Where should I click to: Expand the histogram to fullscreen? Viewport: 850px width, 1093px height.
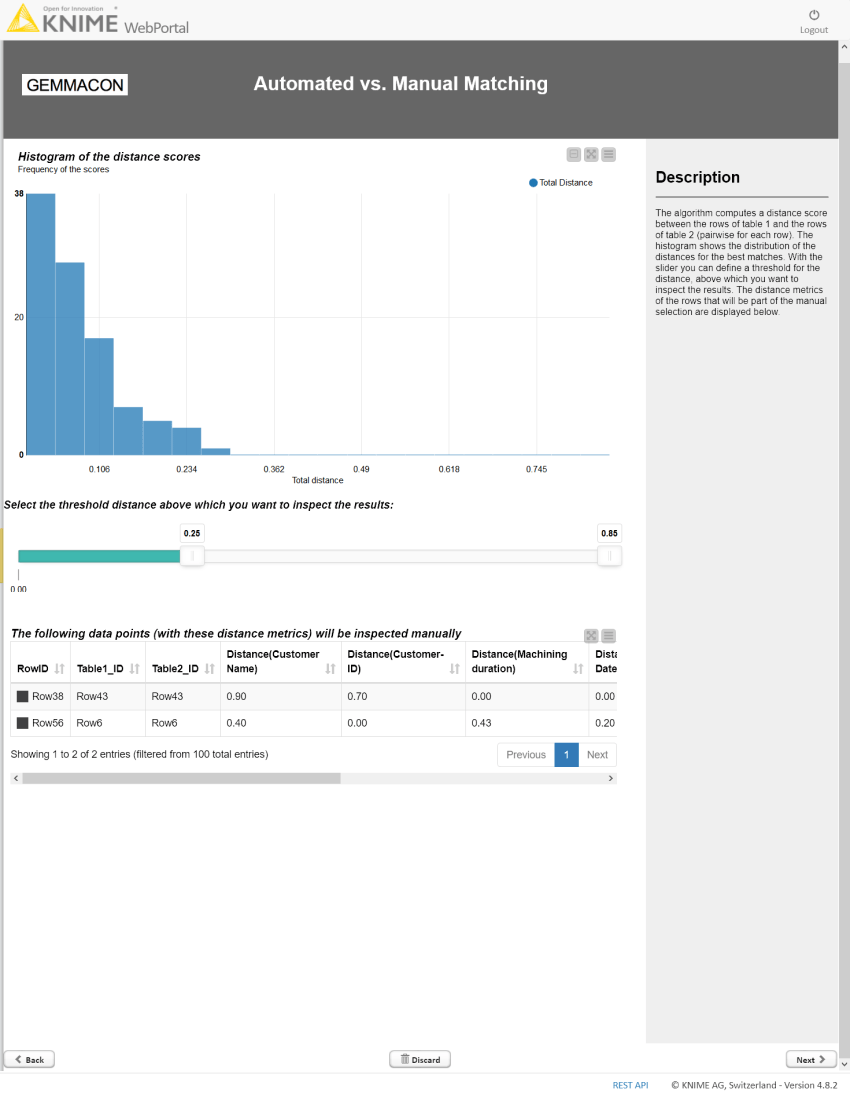591,155
